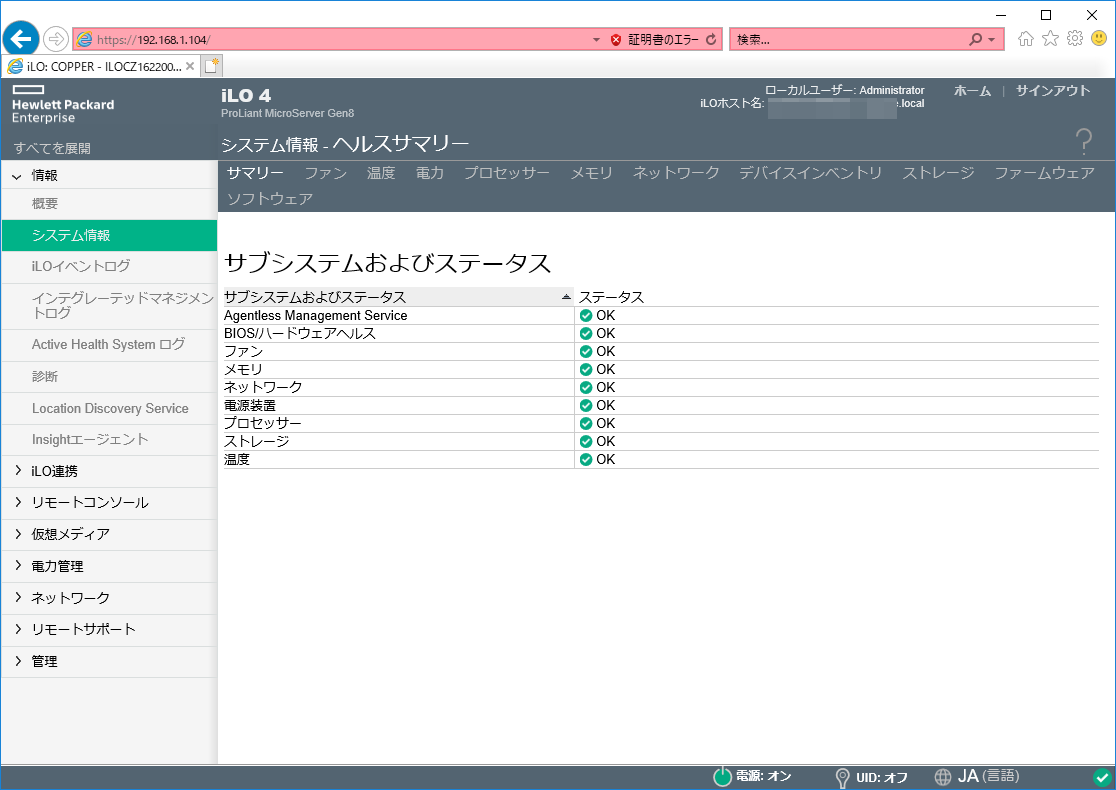
Task: Click the browser back arrow button
Action: [x=21, y=38]
